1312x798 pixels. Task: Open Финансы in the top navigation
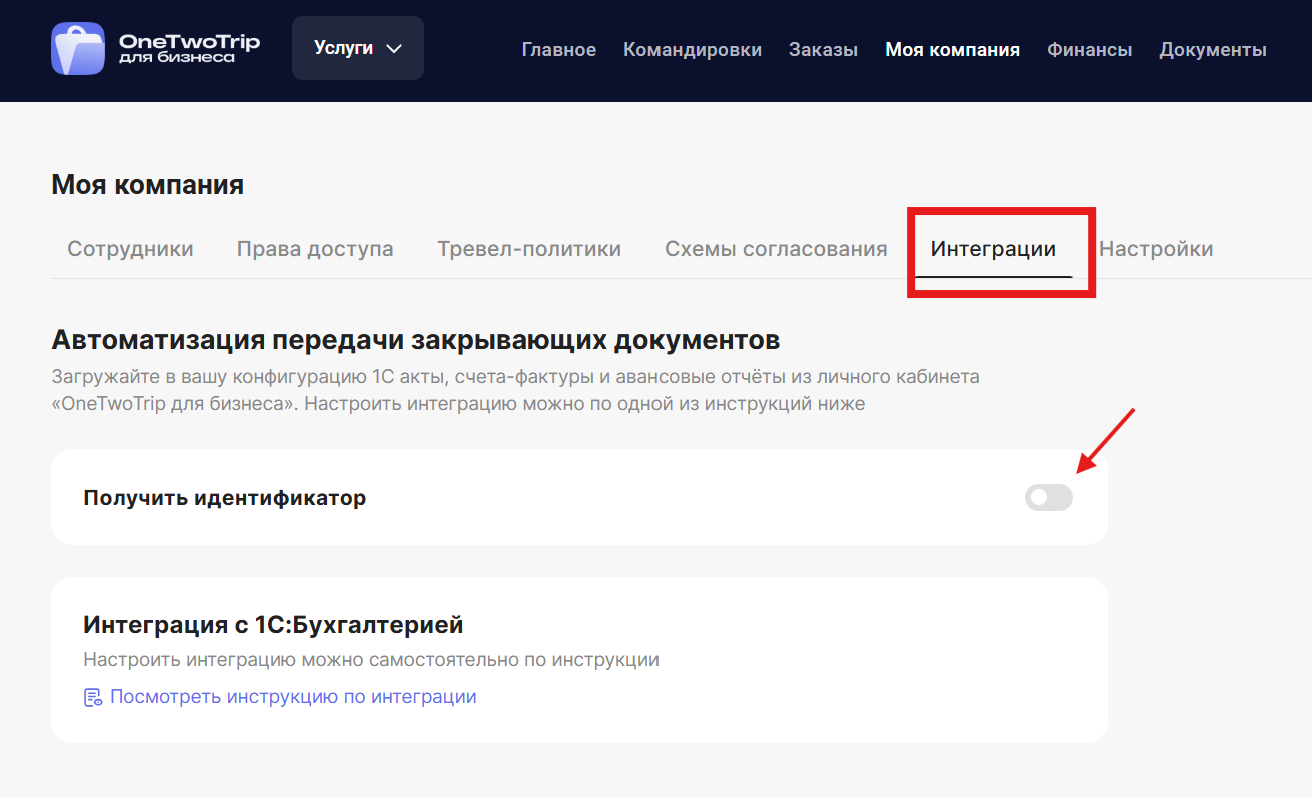(1089, 49)
